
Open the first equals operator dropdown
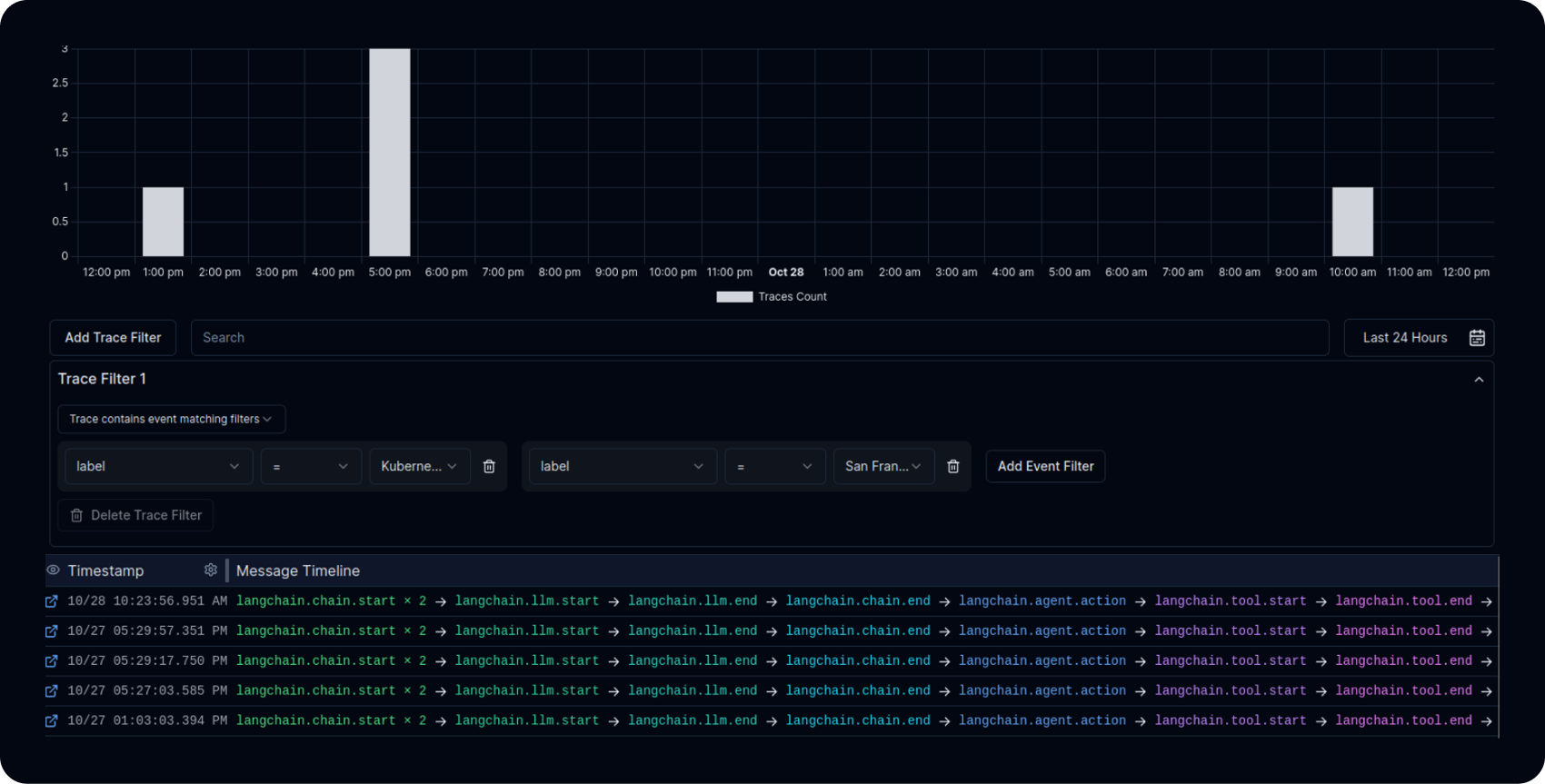click(311, 466)
